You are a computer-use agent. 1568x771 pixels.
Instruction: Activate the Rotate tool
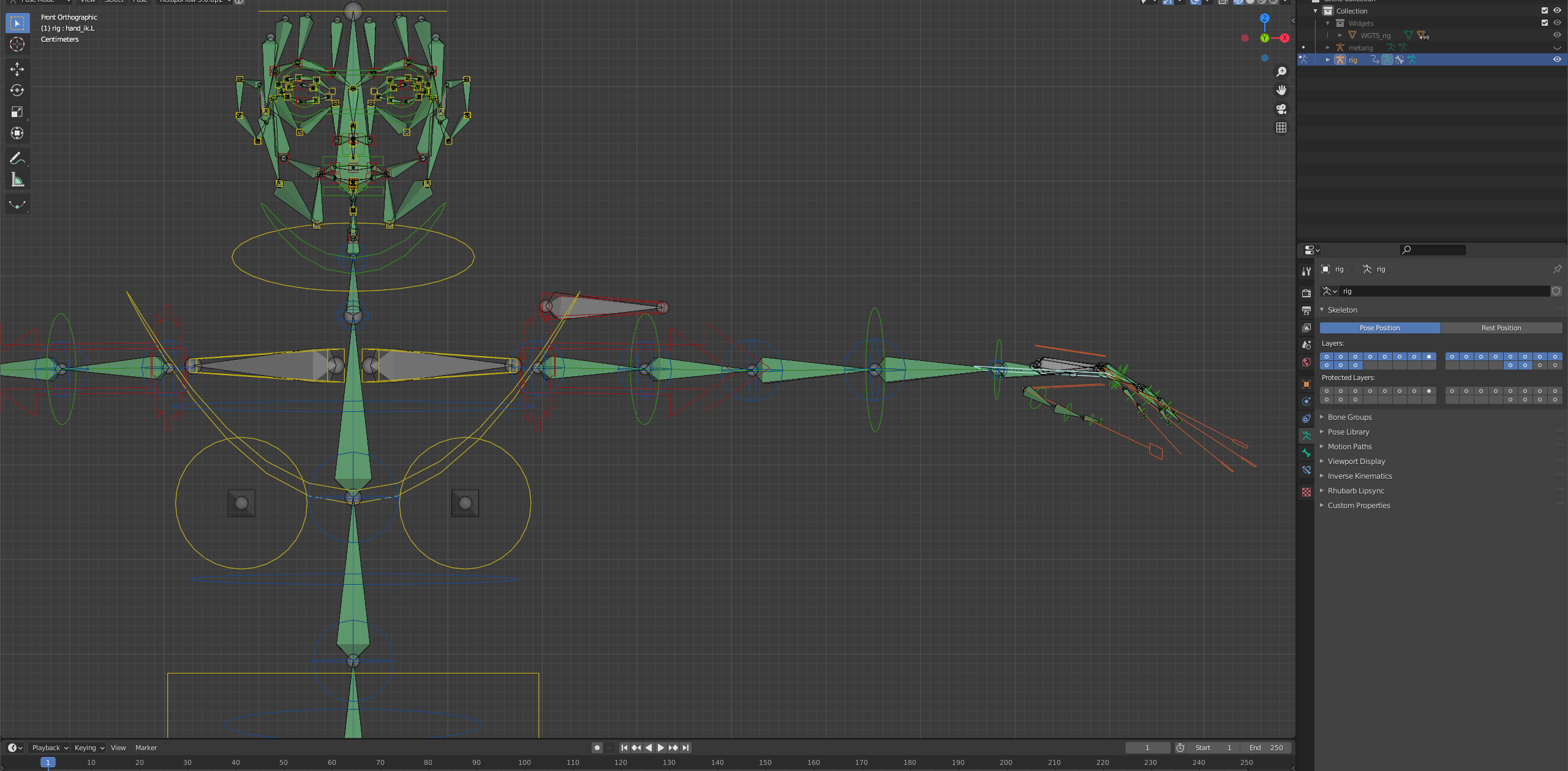click(17, 90)
